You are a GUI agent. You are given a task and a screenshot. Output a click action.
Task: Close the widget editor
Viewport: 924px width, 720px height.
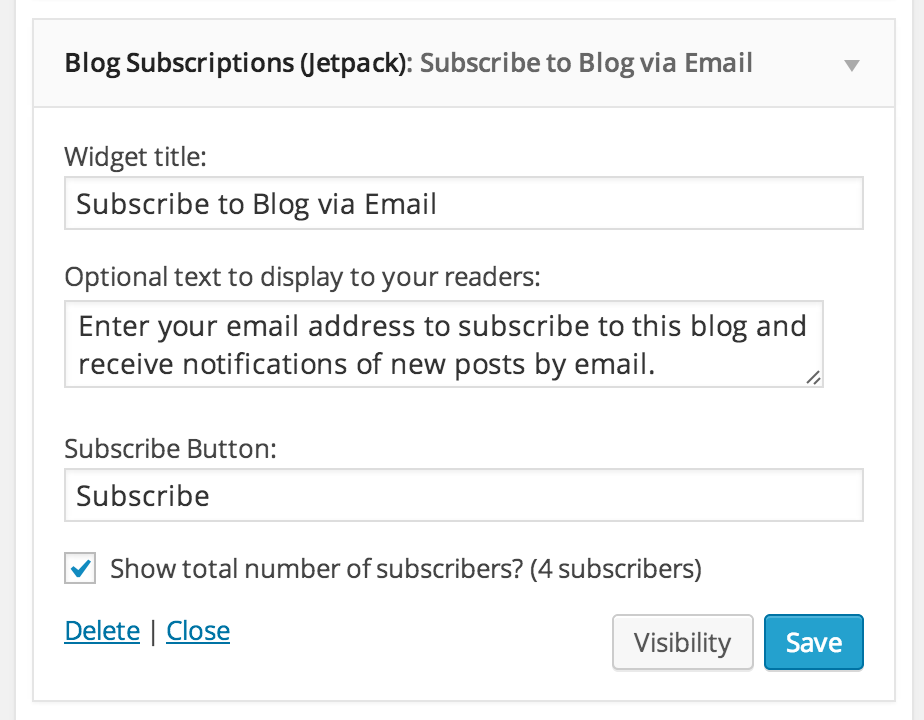(197, 630)
